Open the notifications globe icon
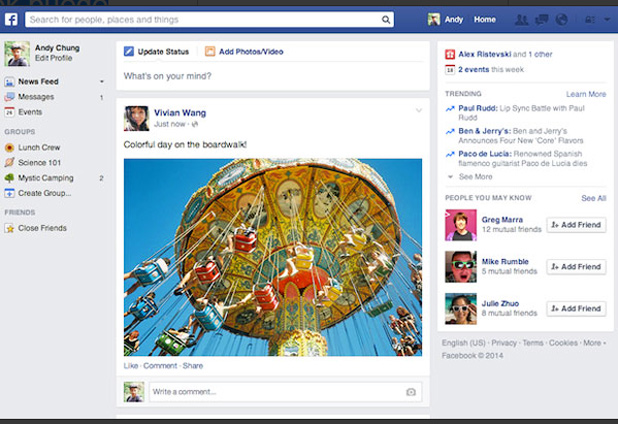618x424 pixels. (x=561, y=19)
